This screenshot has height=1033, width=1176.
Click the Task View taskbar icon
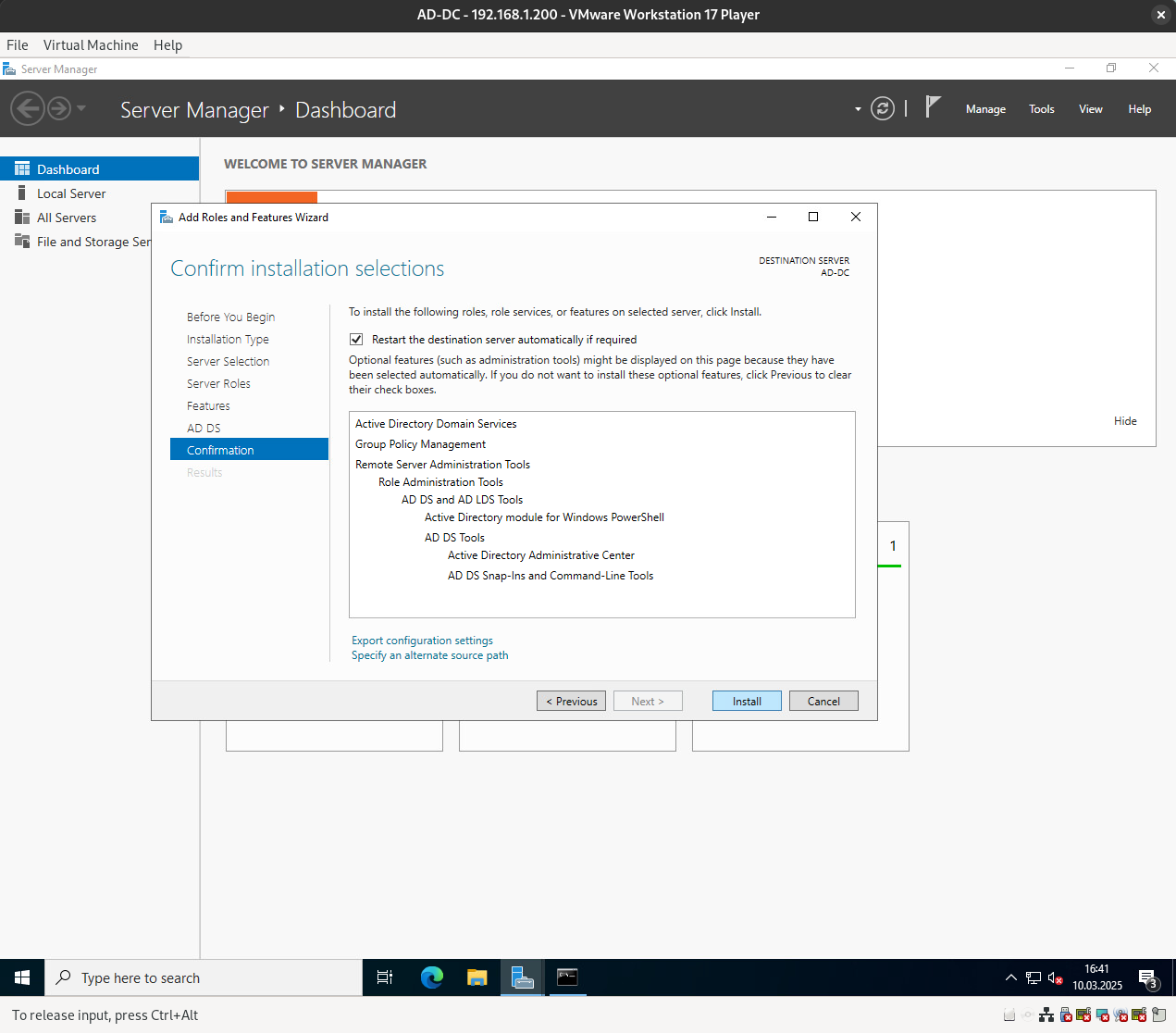385,977
